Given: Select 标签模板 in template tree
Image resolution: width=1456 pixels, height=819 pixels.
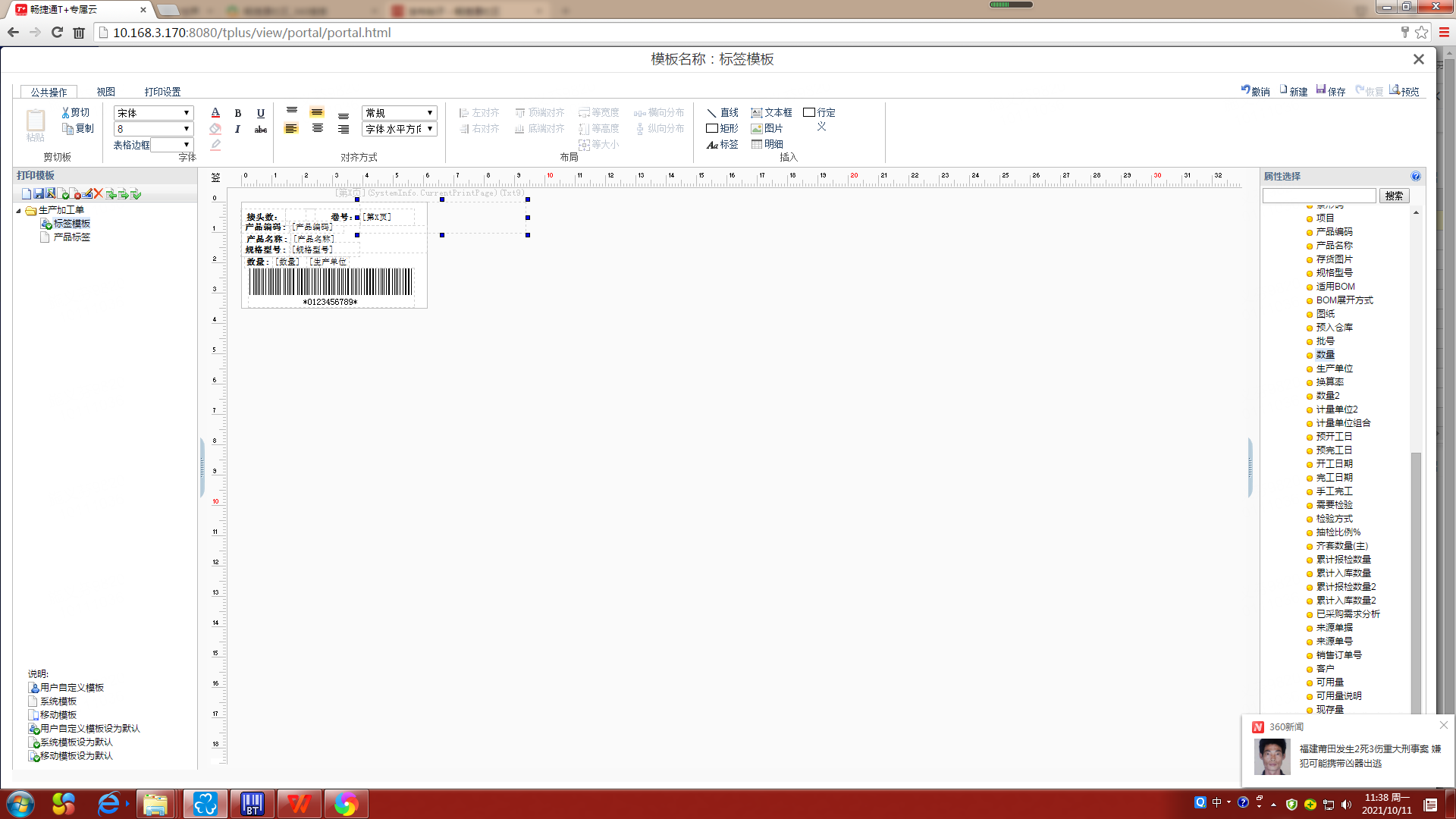Looking at the screenshot, I should [x=71, y=224].
